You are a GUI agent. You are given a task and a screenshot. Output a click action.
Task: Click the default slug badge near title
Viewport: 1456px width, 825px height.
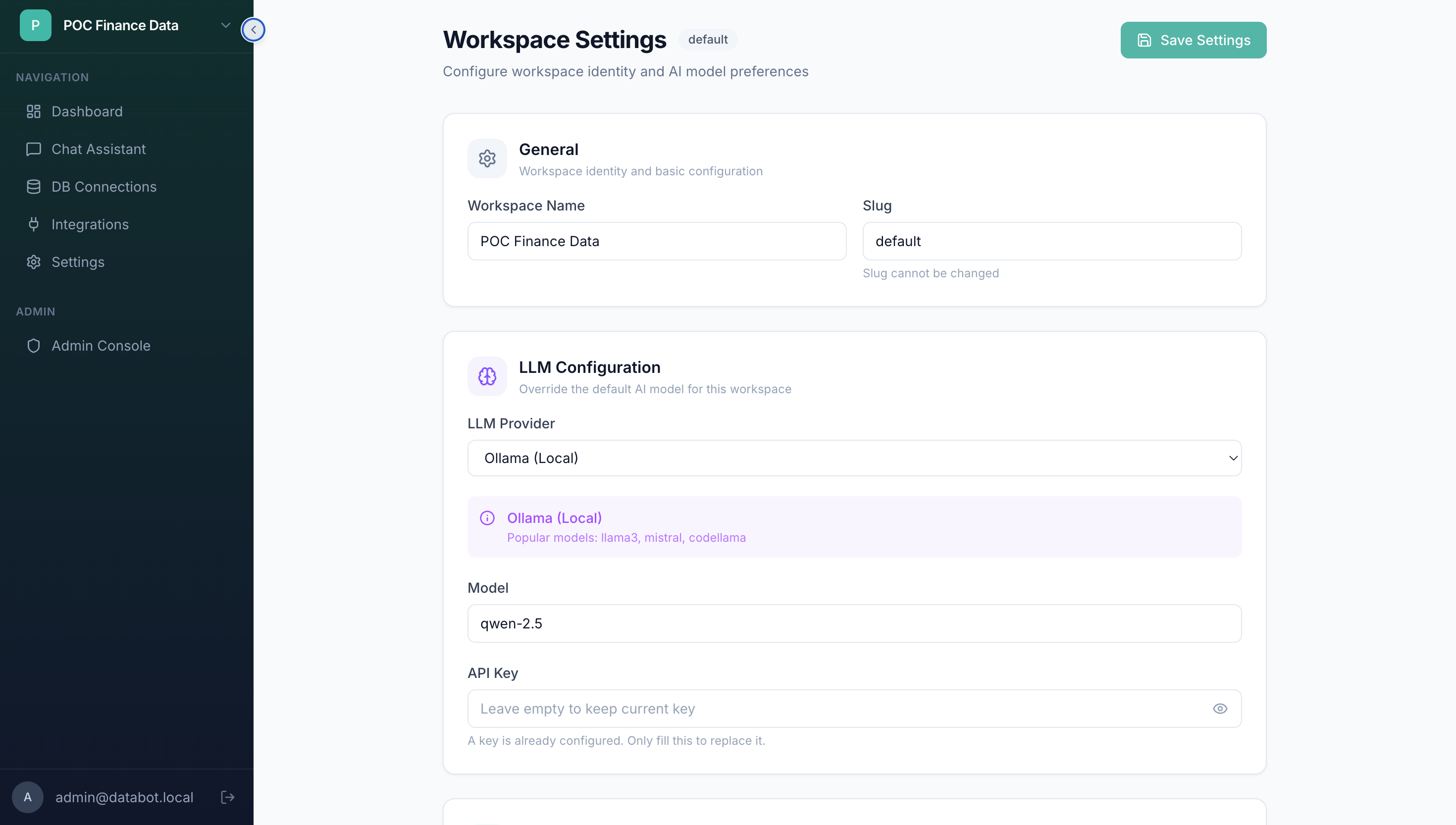point(708,40)
